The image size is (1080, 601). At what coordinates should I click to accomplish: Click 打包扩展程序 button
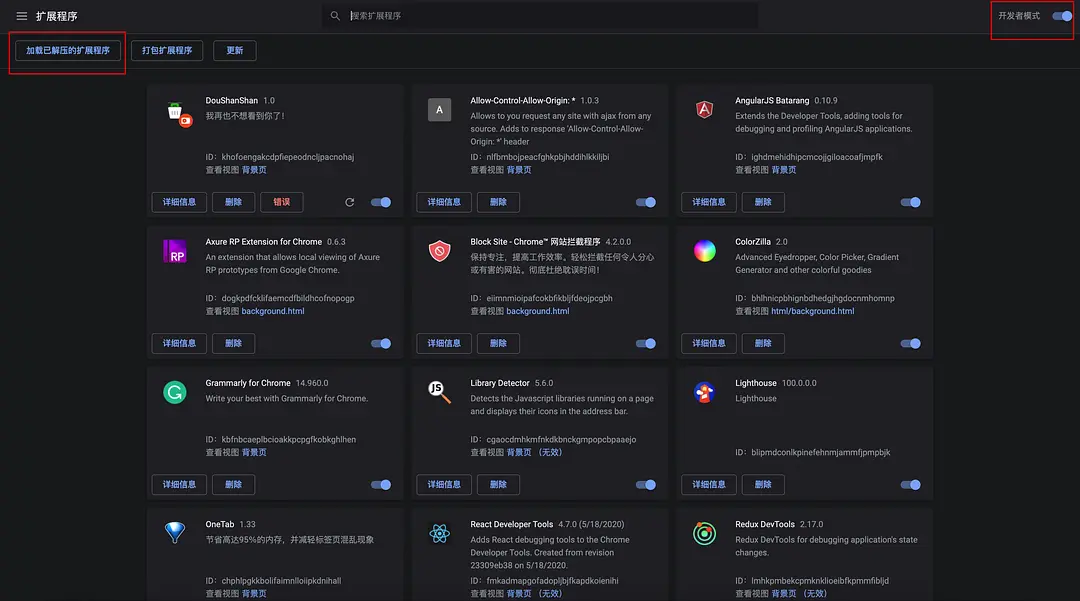(167, 50)
